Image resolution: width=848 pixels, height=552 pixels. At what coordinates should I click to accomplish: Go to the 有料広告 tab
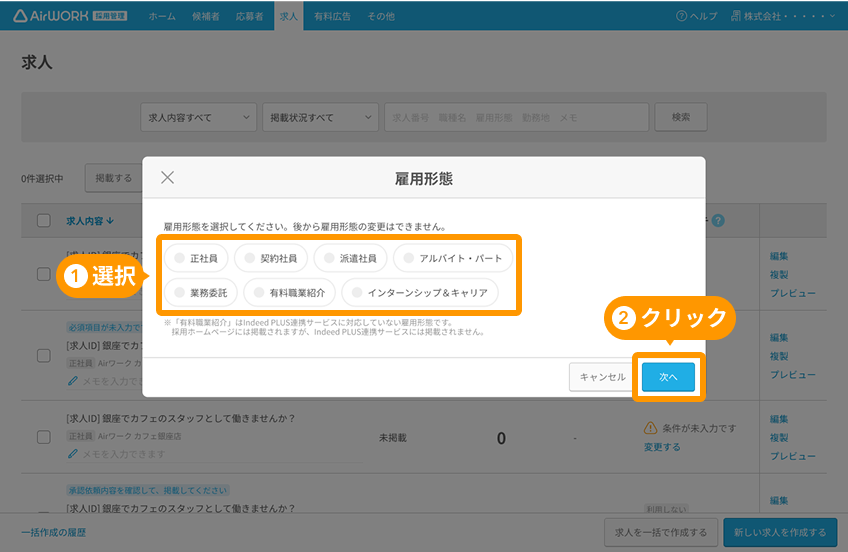[332, 16]
